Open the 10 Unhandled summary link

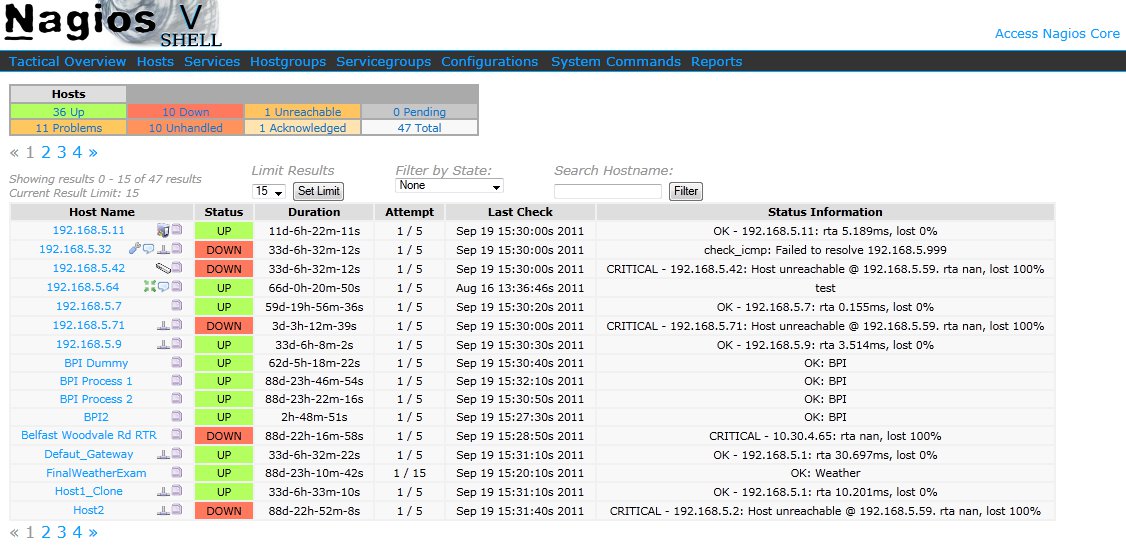(185, 128)
